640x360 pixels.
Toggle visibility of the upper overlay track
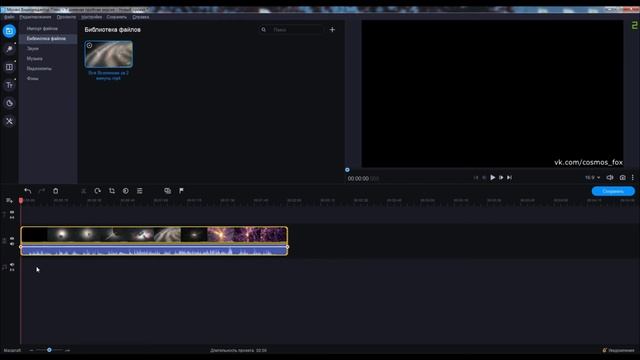coord(12,212)
